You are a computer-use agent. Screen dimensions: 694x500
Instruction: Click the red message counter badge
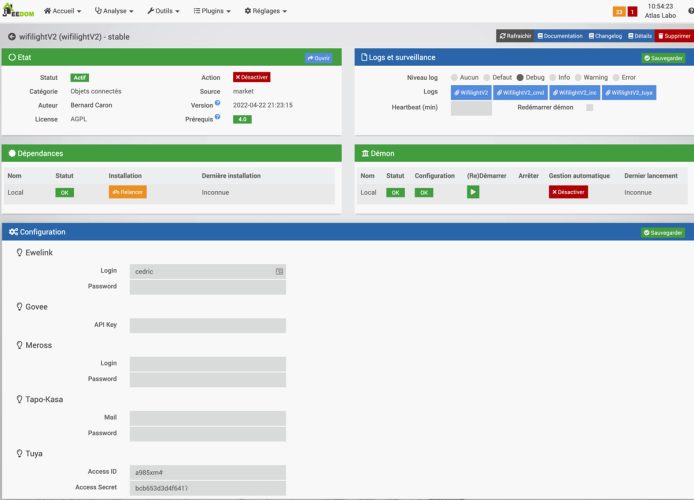pyautogui.click(x=632, y=12)
